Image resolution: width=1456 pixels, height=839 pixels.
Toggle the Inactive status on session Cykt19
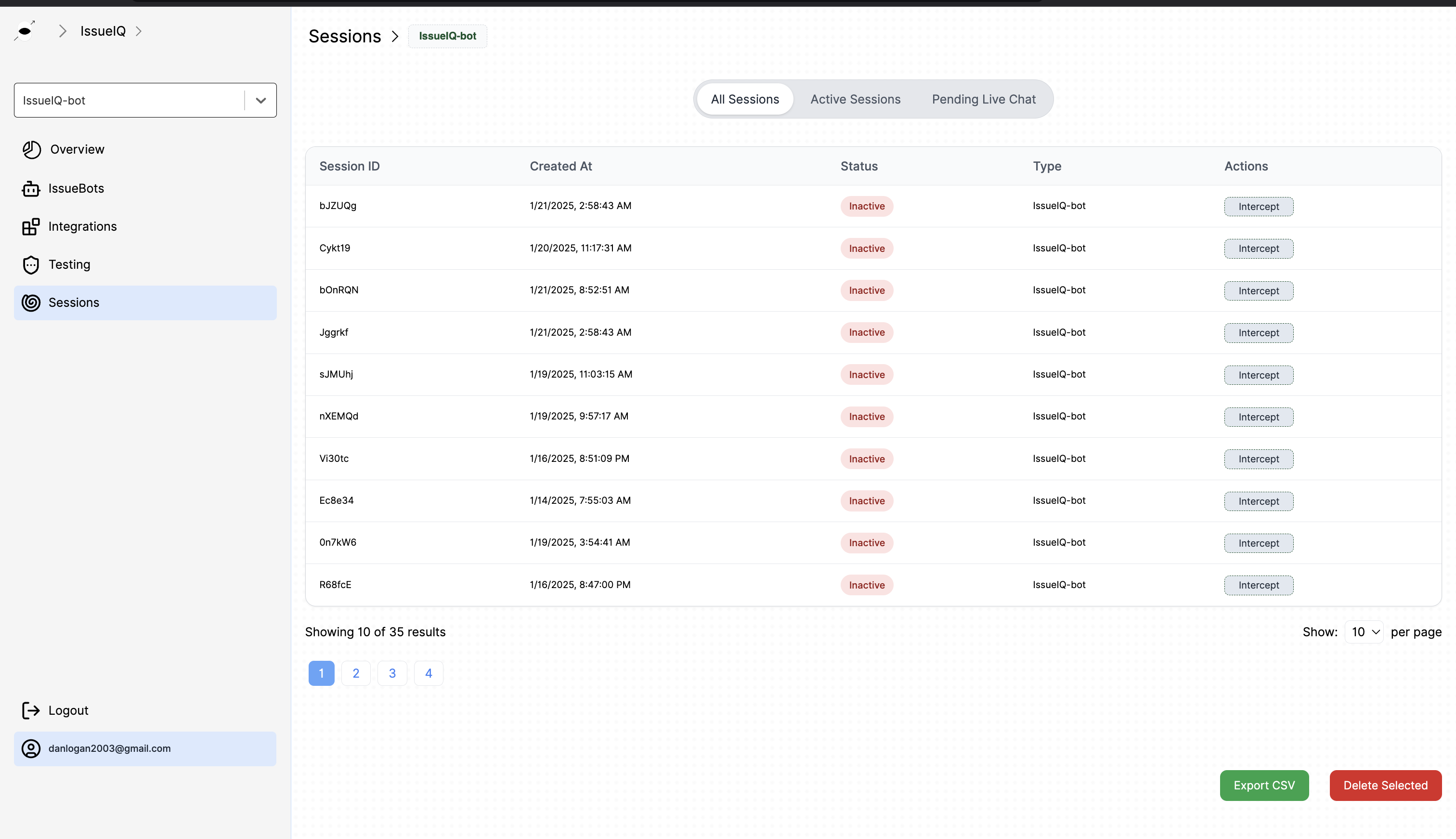point(866,248)
